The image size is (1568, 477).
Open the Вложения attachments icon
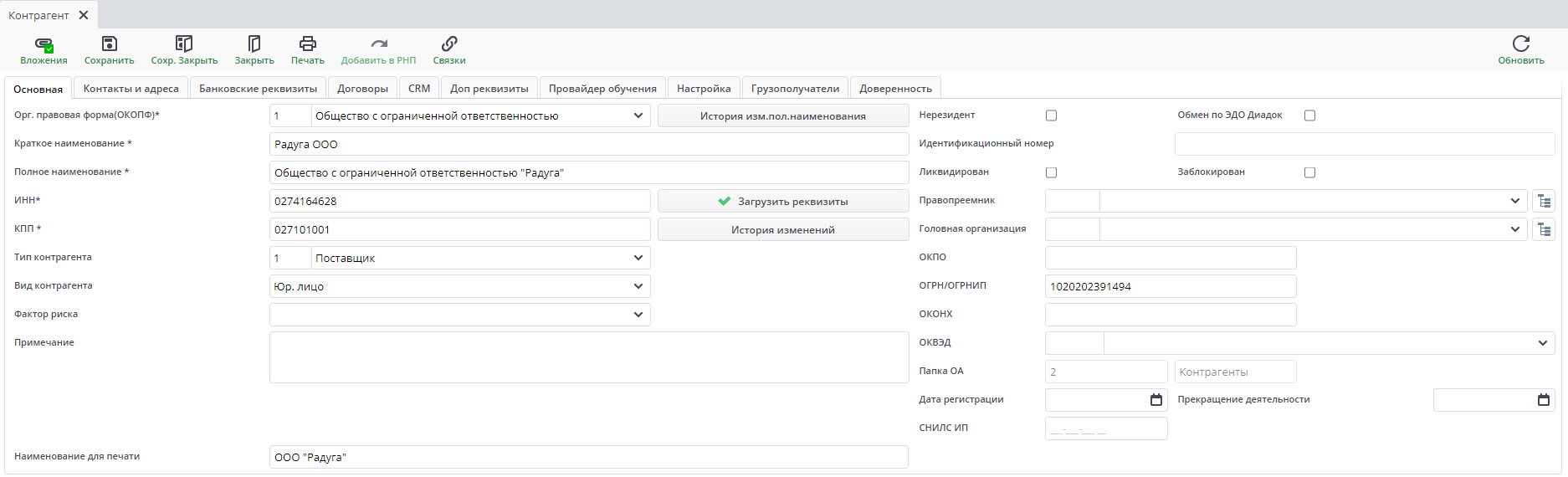click(x=44, y=44)
